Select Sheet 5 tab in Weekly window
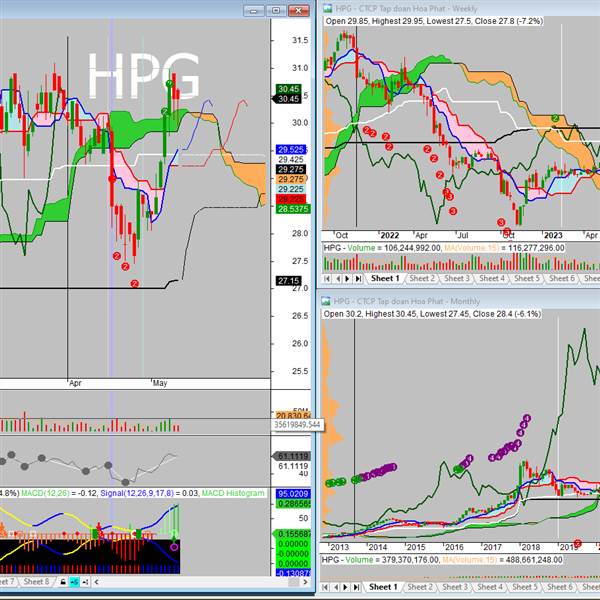600x600 pixels. coord(527,278)
